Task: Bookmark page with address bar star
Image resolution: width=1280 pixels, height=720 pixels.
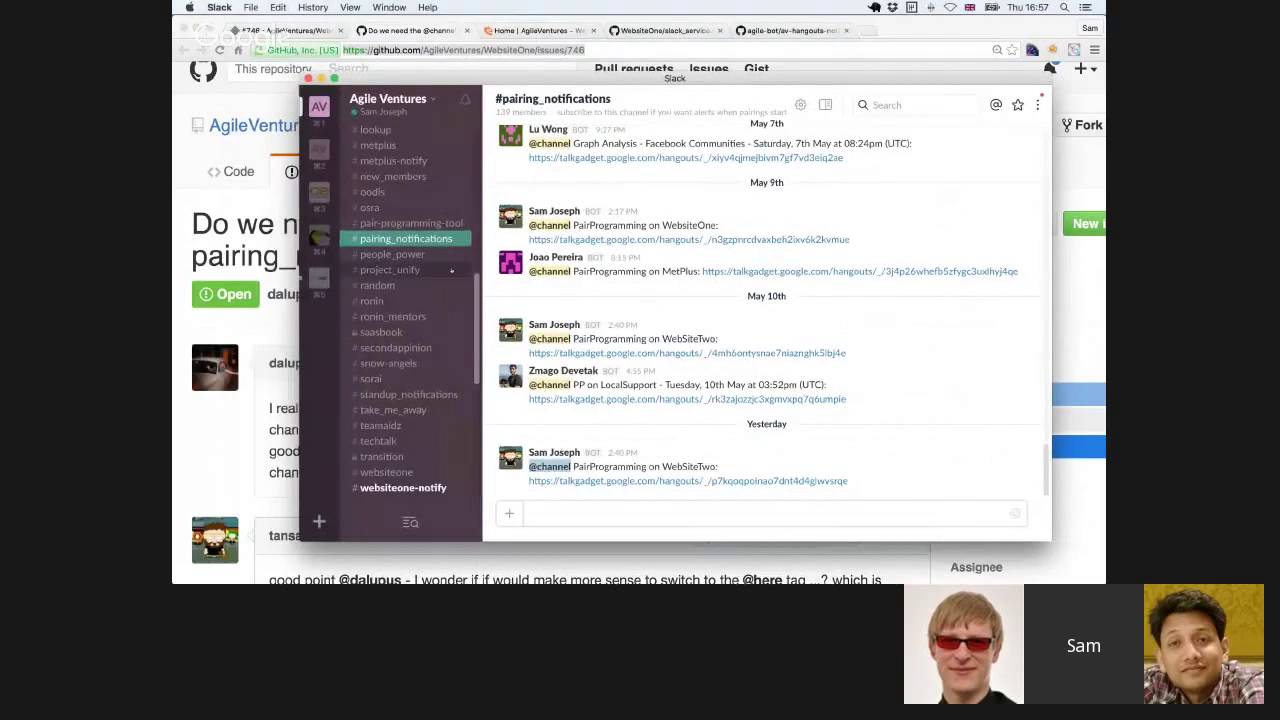Action: click(x=1012, y=50)
